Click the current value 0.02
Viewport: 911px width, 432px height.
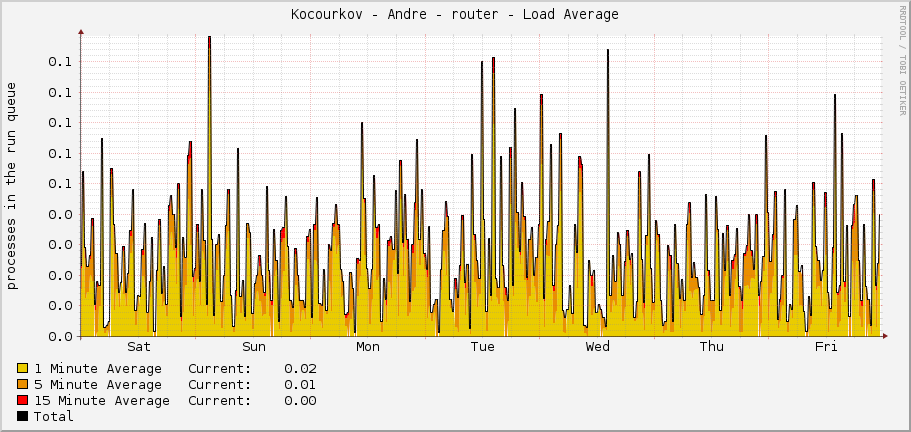(x=300, y=369)
